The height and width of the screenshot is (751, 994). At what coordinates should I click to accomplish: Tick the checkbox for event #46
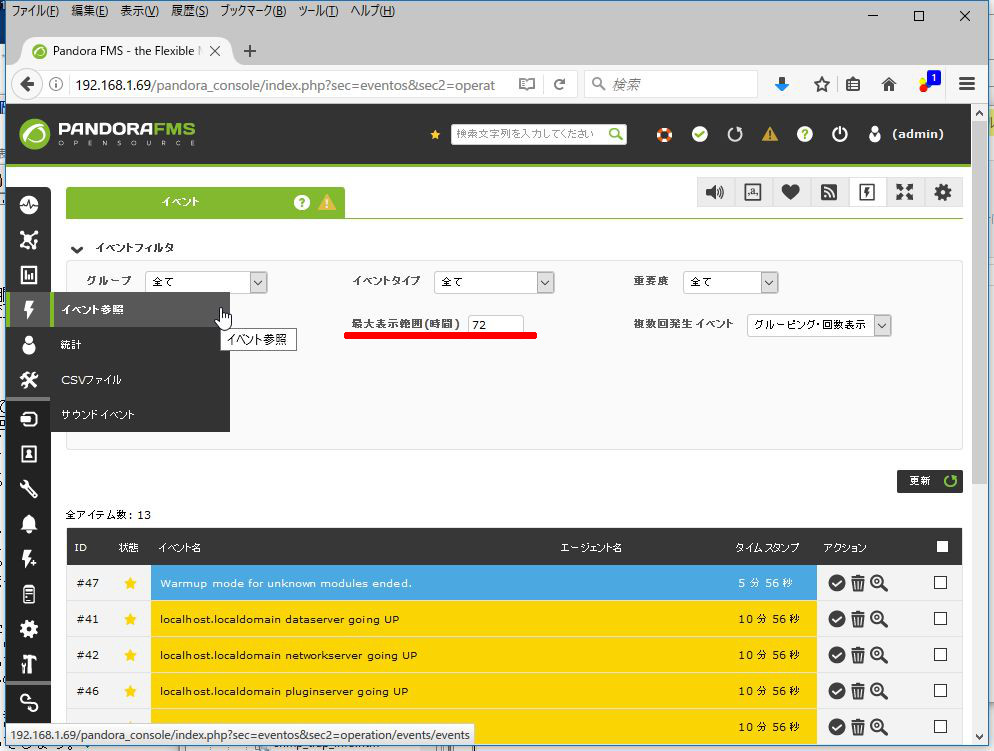[x=941, y=691]
